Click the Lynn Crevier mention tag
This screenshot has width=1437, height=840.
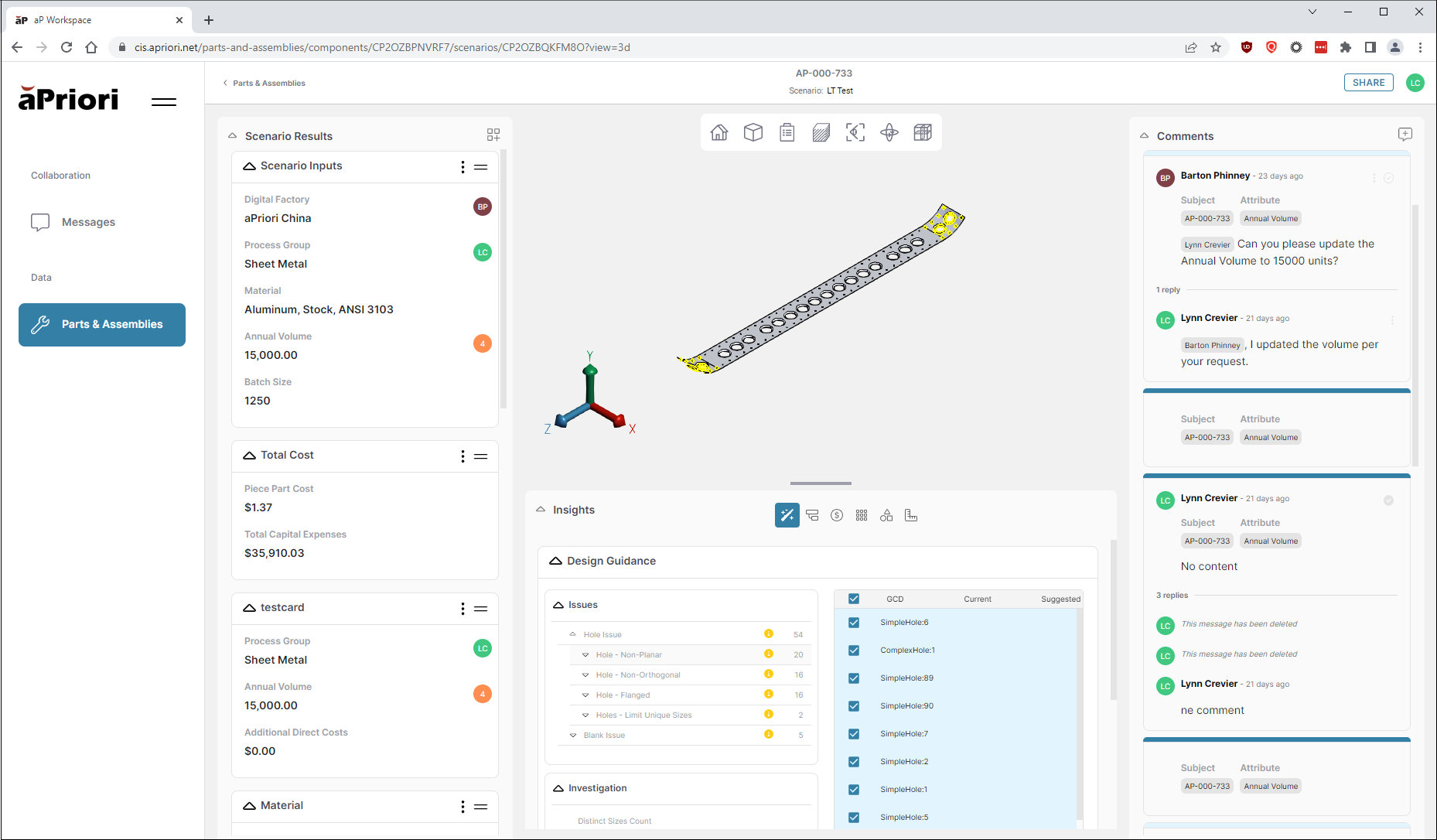coord(1207,244)
